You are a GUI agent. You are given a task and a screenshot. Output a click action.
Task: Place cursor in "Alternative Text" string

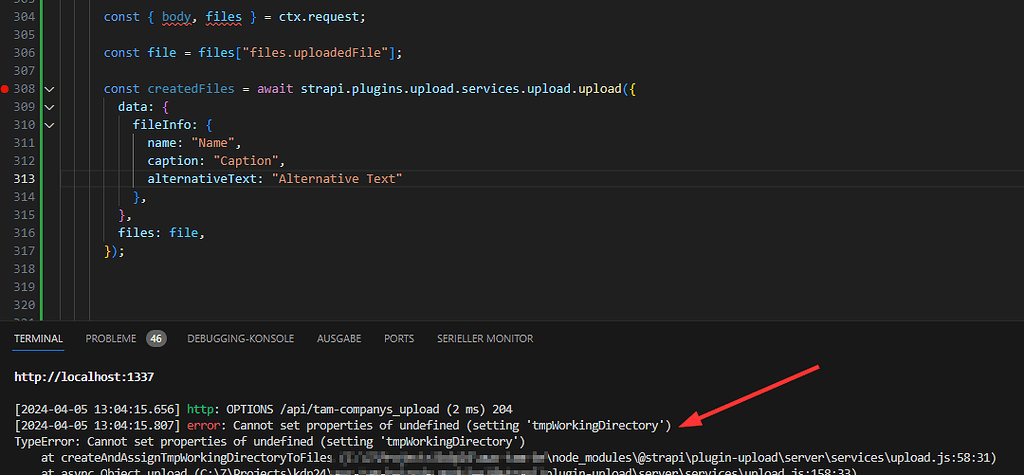pos(337,178)
